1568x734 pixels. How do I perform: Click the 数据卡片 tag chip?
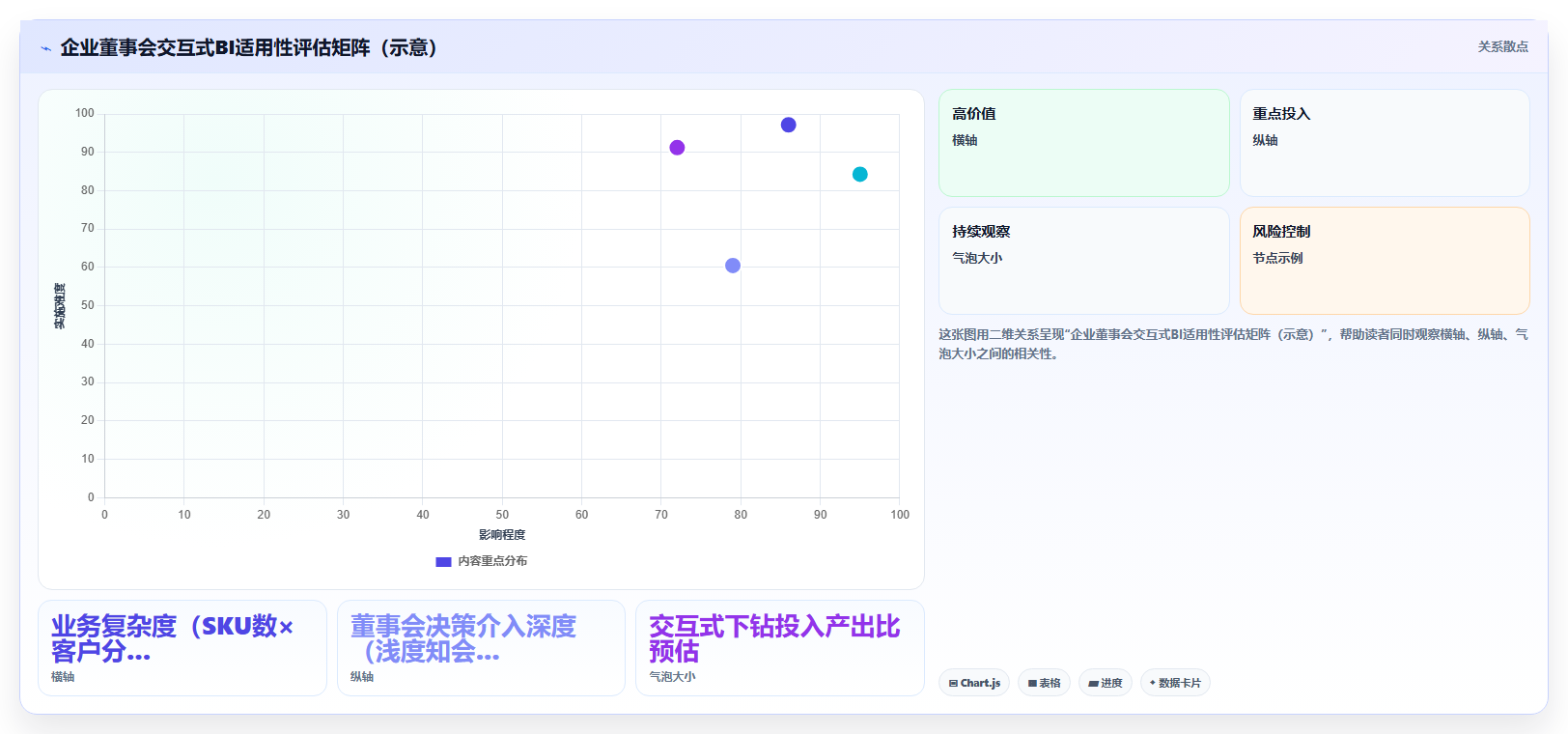(1175, 683)
